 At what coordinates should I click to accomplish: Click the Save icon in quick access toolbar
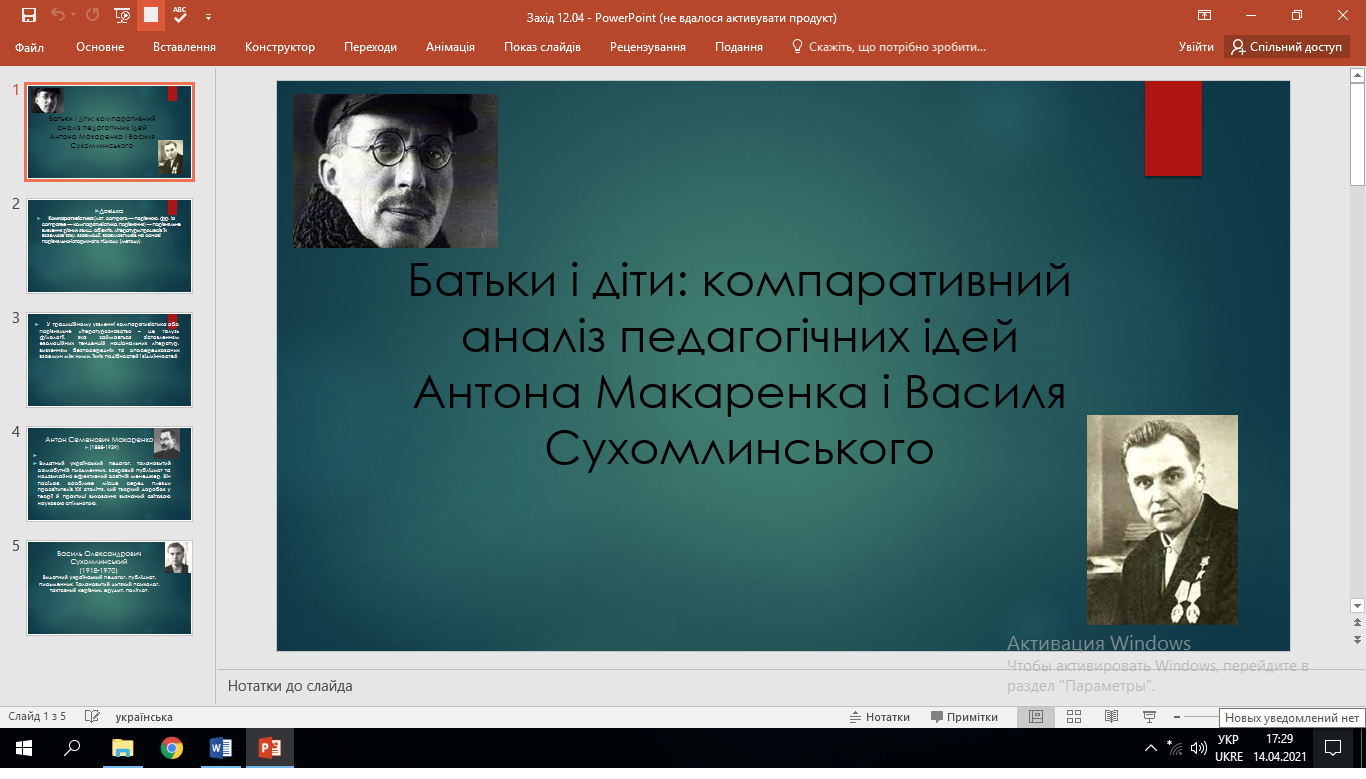click(x=29, y=15)
